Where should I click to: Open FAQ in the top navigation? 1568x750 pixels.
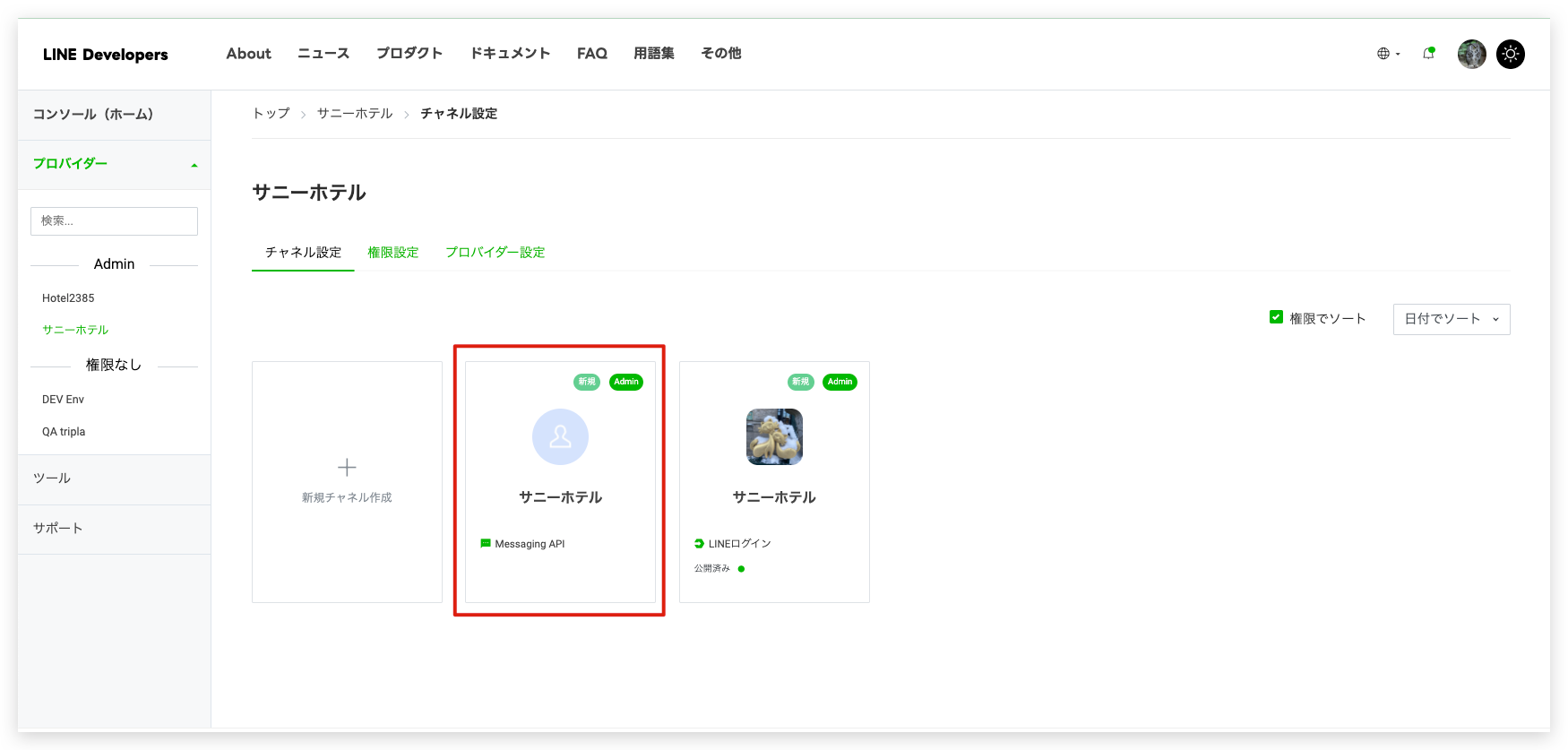592,54
